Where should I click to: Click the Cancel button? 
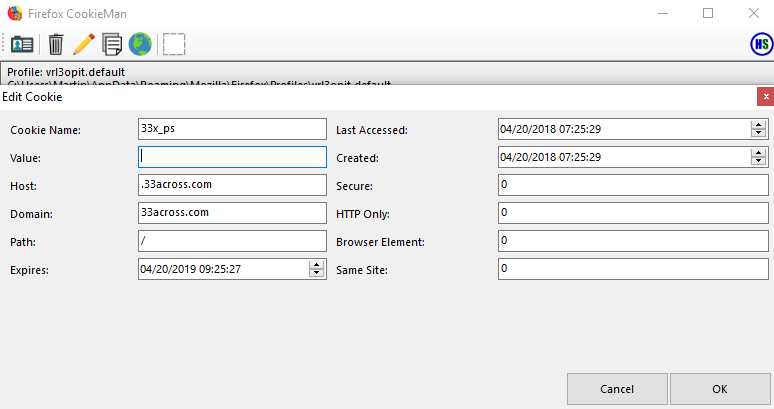(617, 389)
